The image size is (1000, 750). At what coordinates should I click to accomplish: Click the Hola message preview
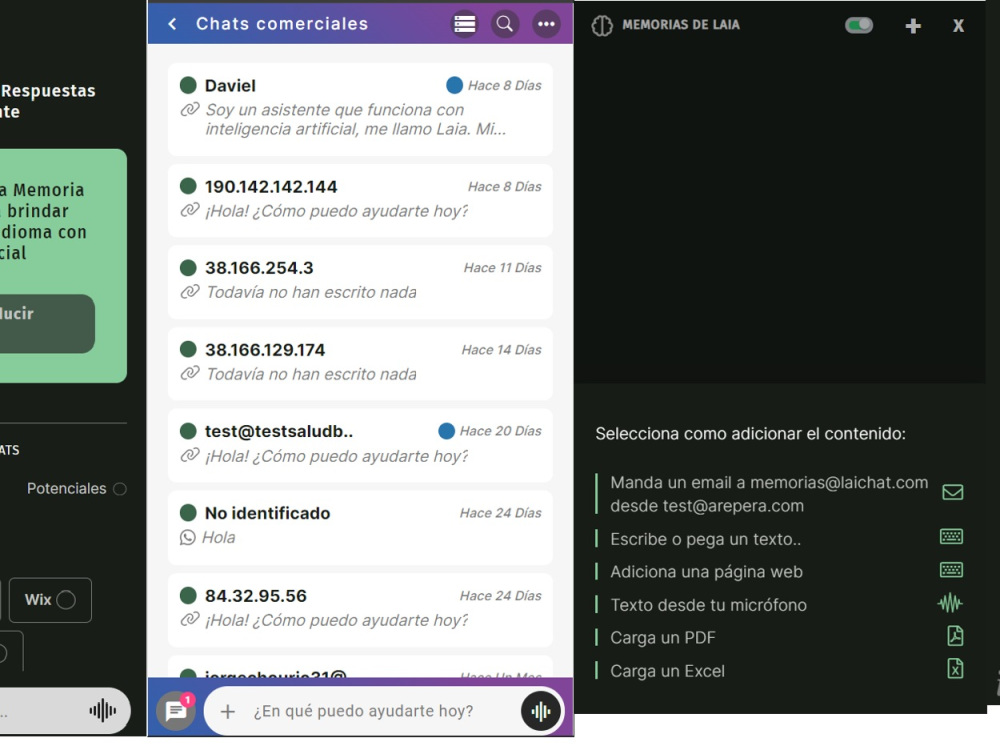point(219,538)
